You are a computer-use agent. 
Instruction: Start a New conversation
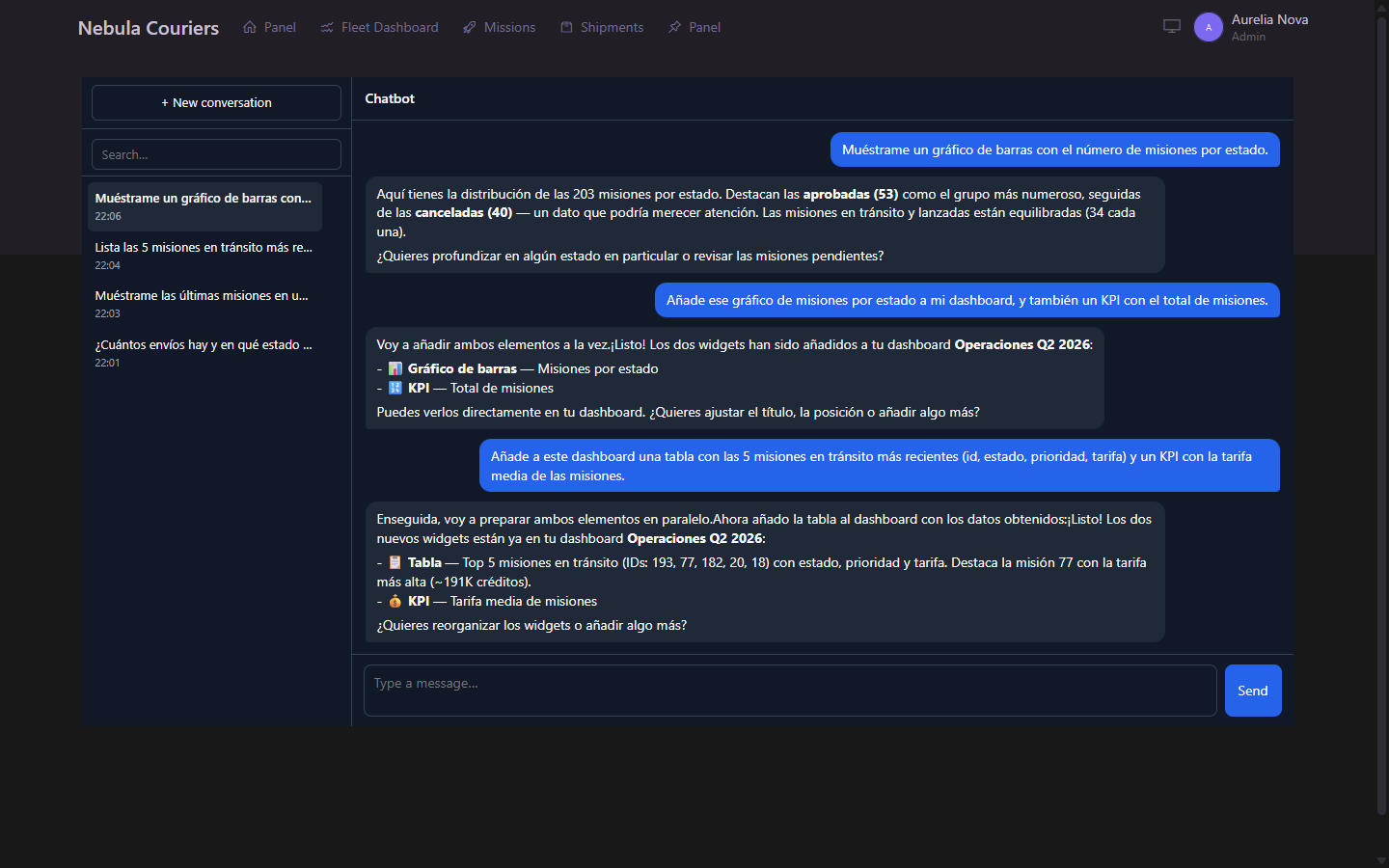tap(216, 102)
